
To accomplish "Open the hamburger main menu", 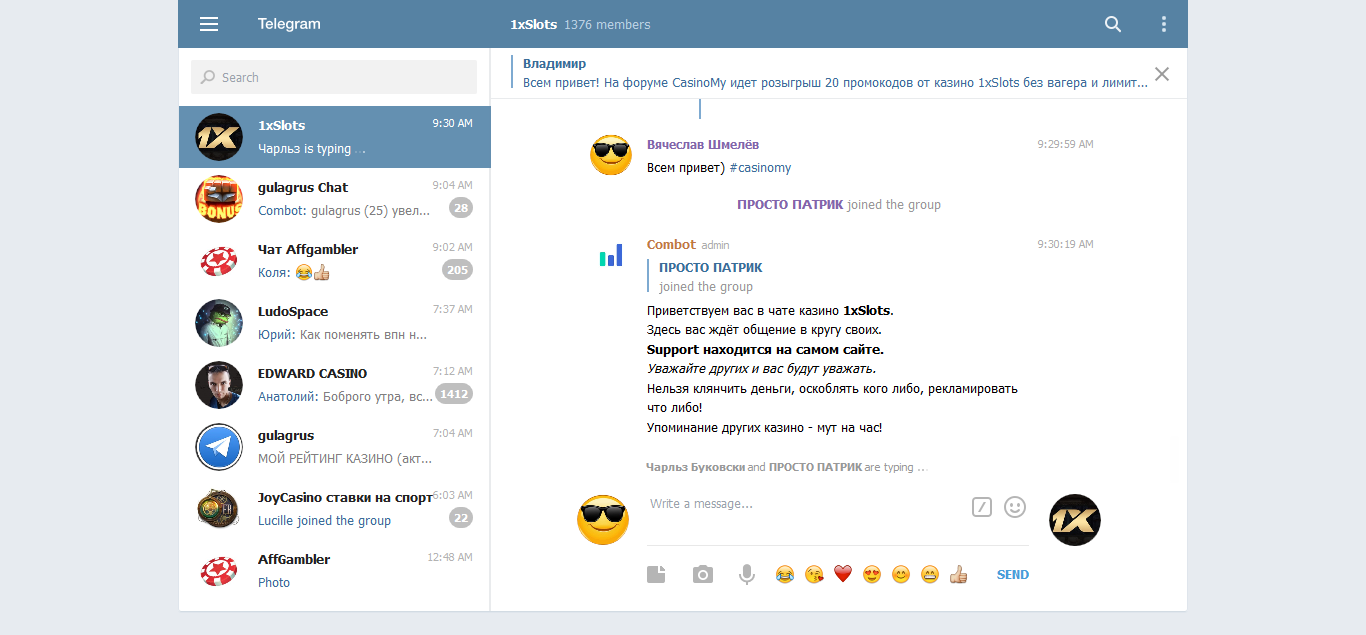I will pos(209,24).
